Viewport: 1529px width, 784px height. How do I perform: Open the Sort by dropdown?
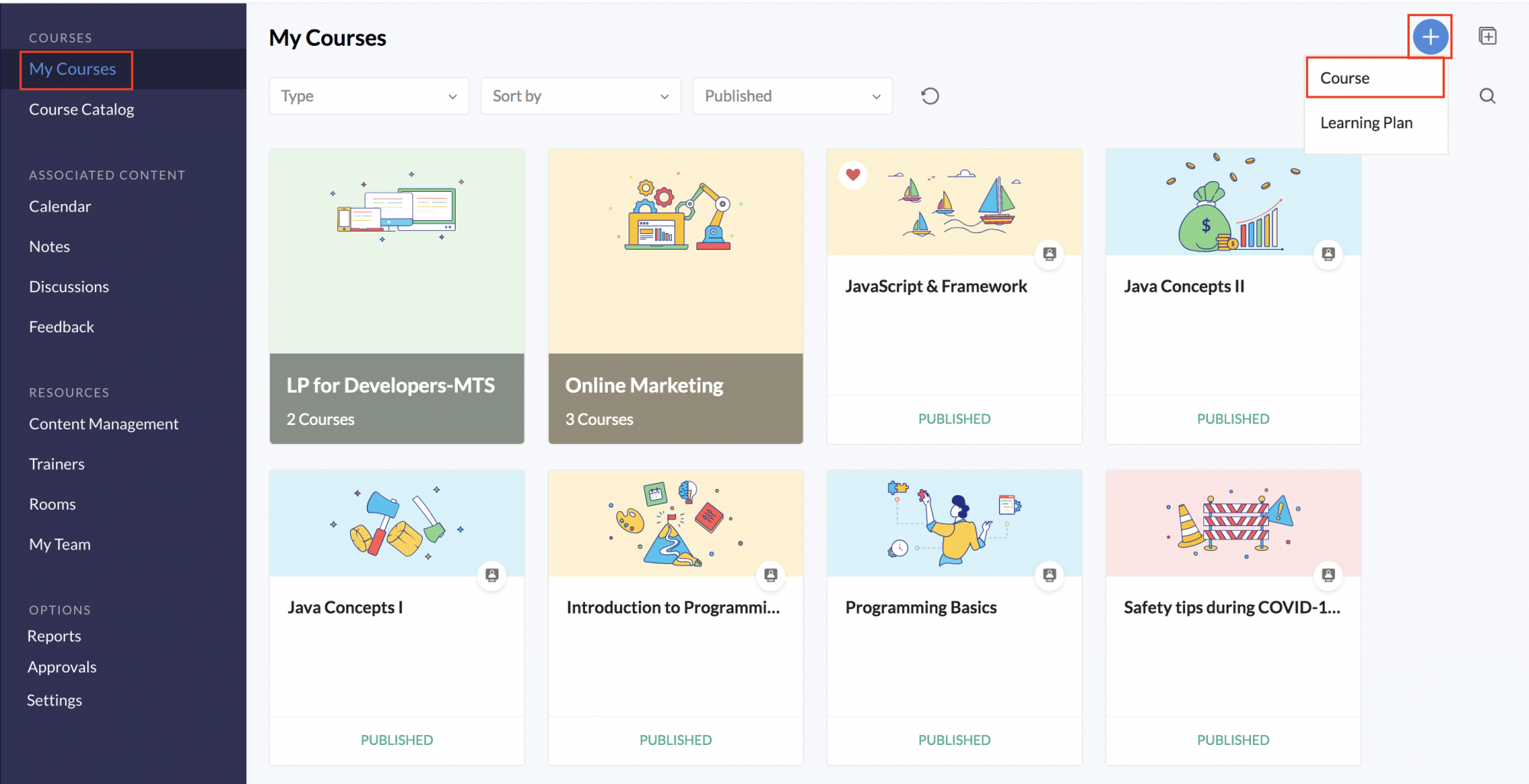pyautogui.click(x=581, y=96)
